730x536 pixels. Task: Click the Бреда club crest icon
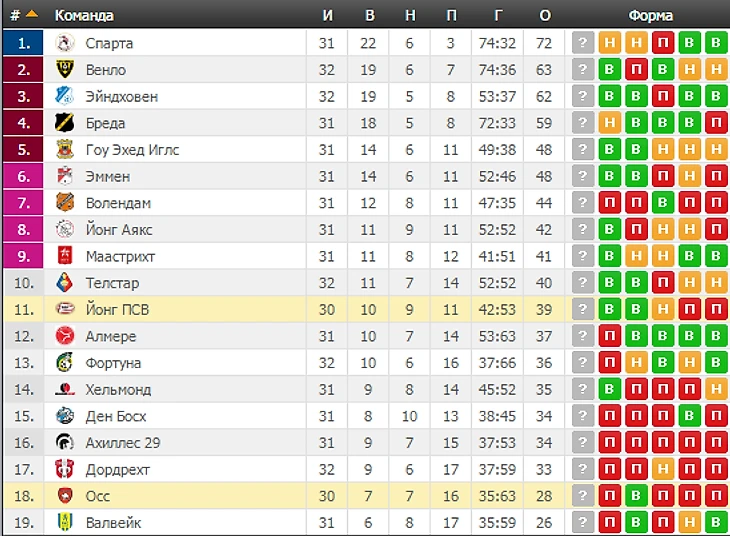coord(65,123)
